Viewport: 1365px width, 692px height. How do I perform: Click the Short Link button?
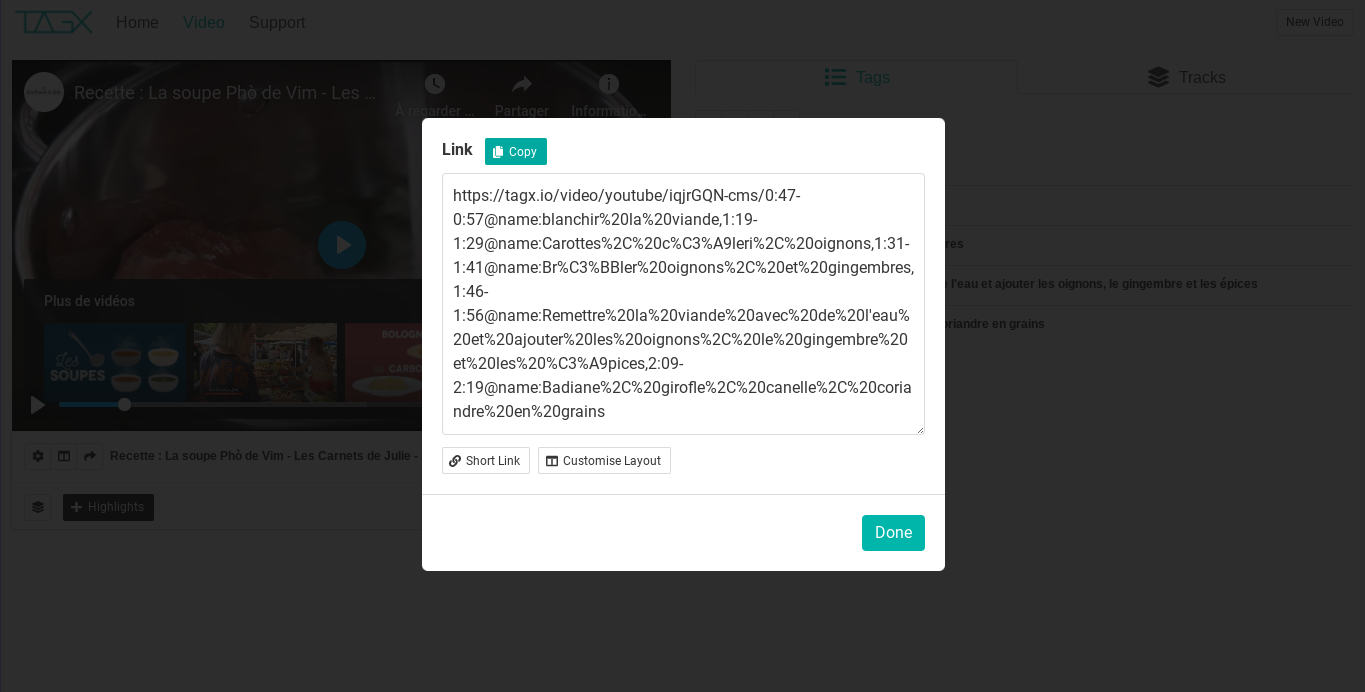point(485,461)
